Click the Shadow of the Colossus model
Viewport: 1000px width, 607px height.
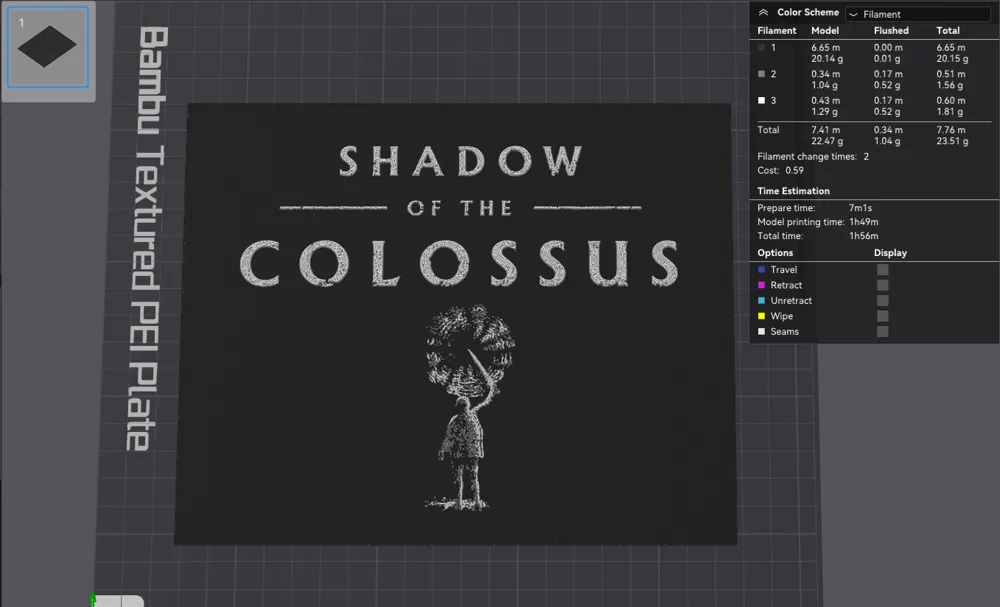tap(456, 324)
